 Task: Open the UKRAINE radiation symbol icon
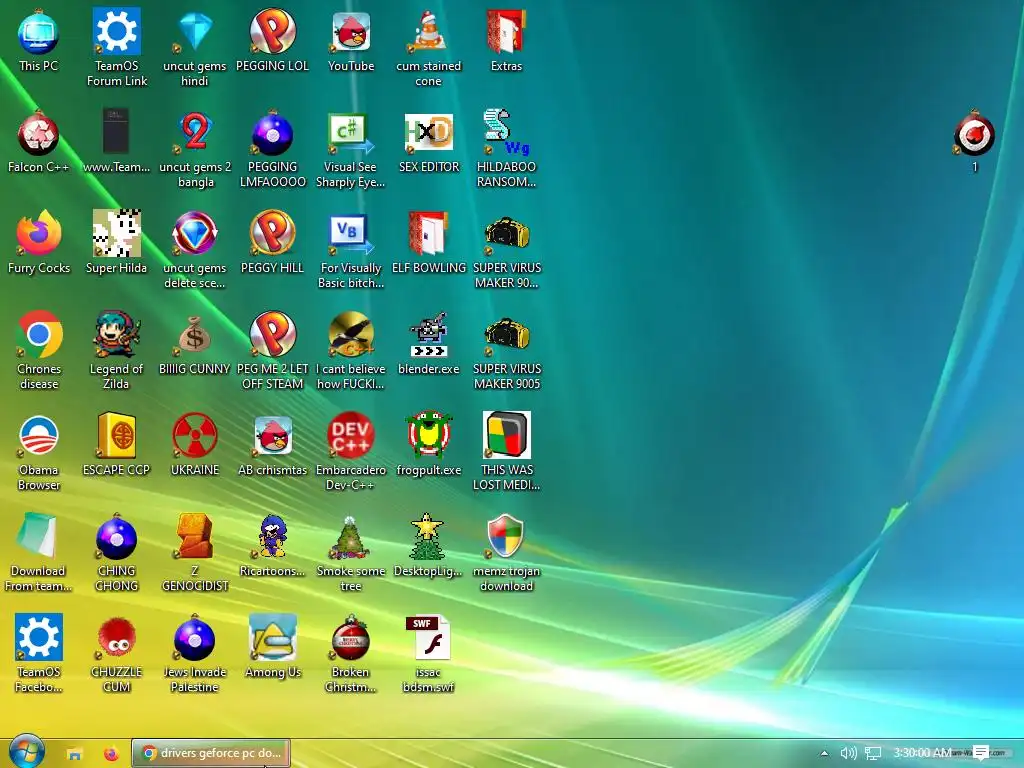(195, 436)
